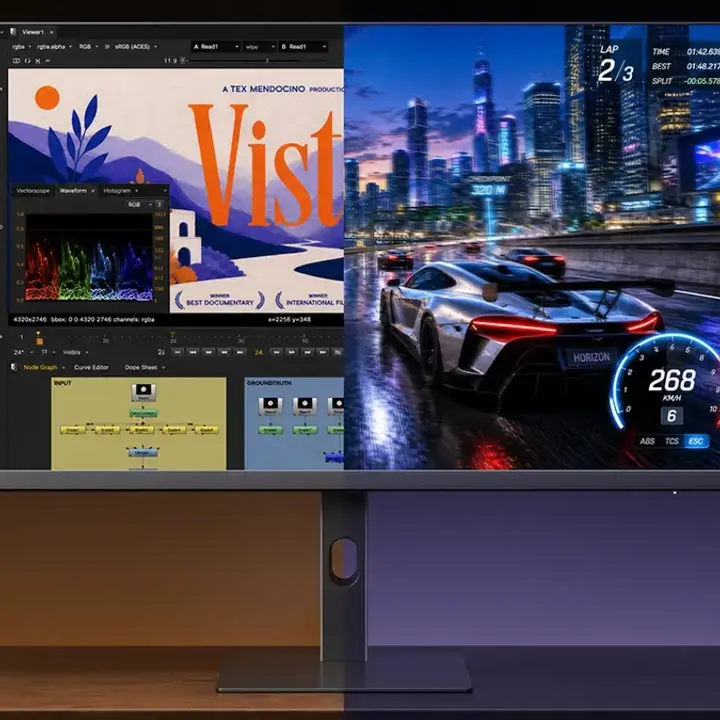Switch to the Viewer1 tab
Screen dimensions: 720x720
[33, 32]
